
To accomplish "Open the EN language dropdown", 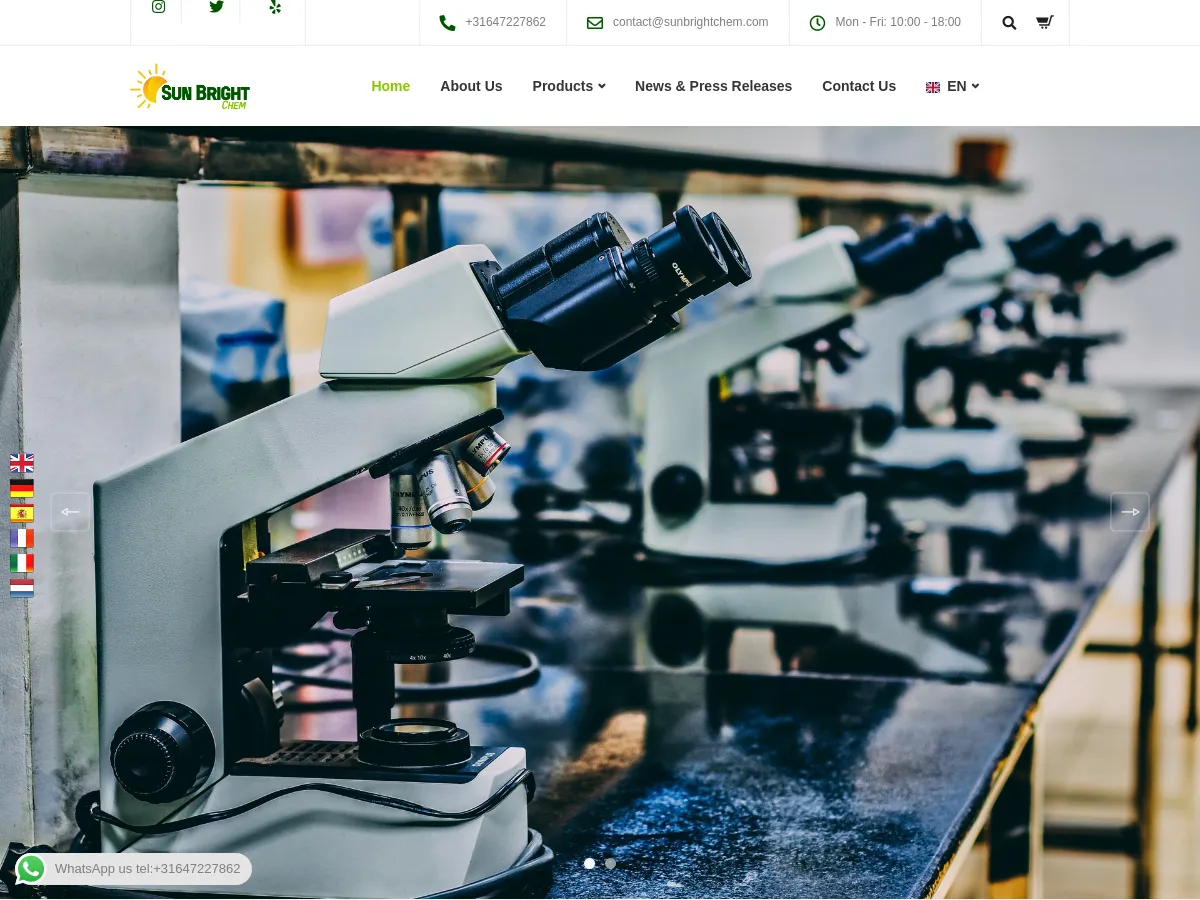I will click(951, 86).
